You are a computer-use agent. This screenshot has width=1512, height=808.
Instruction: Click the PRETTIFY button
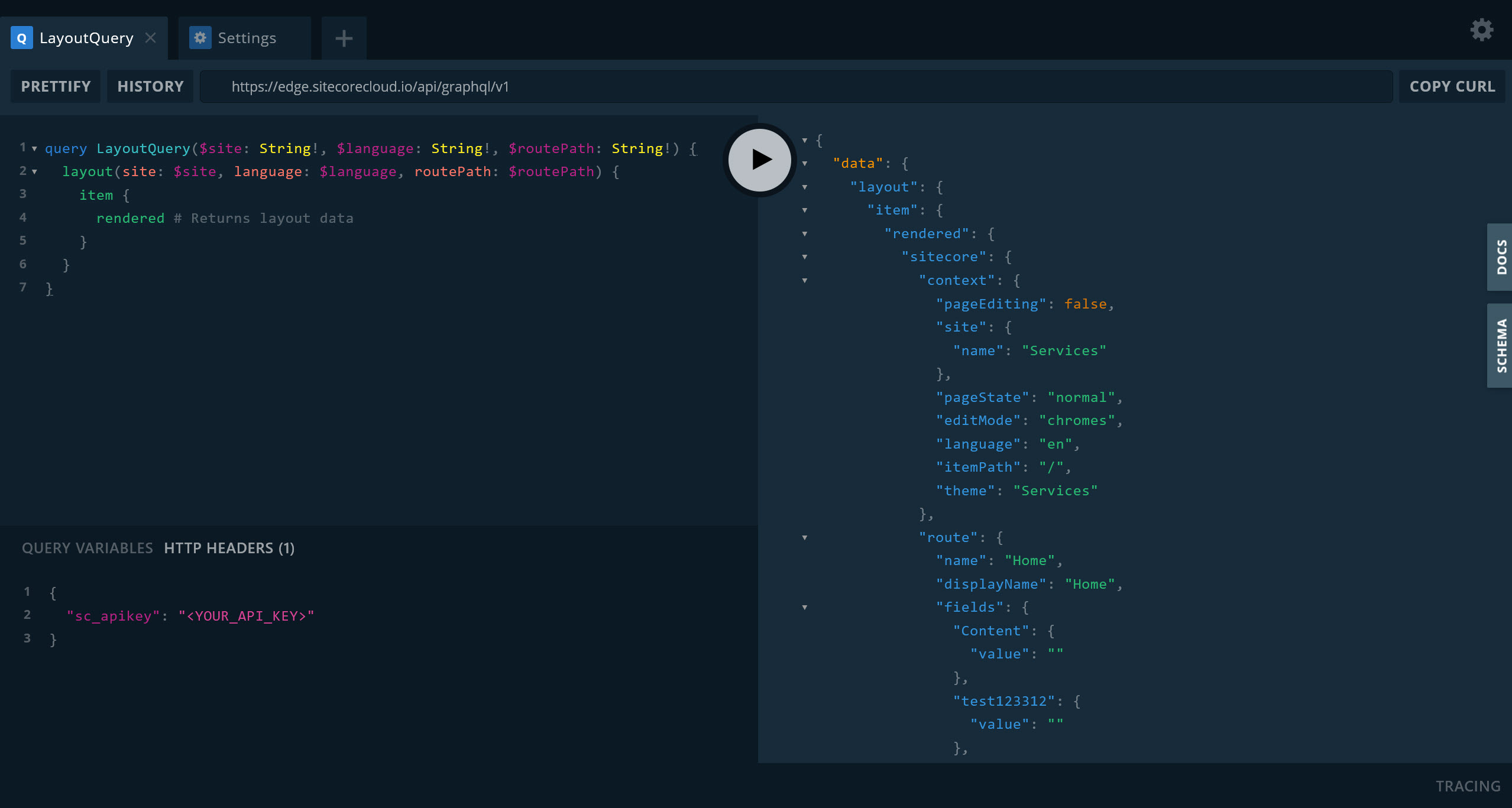coord(55,86)
